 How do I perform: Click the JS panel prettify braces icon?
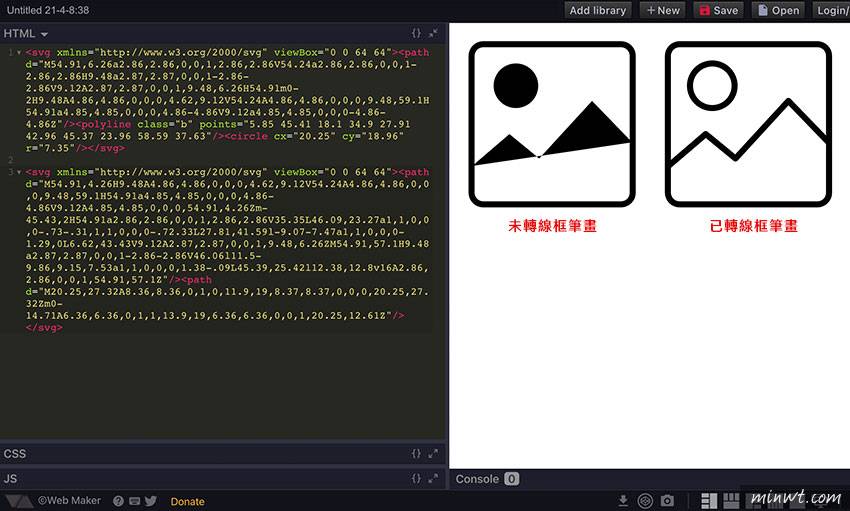tap(417, 479)
